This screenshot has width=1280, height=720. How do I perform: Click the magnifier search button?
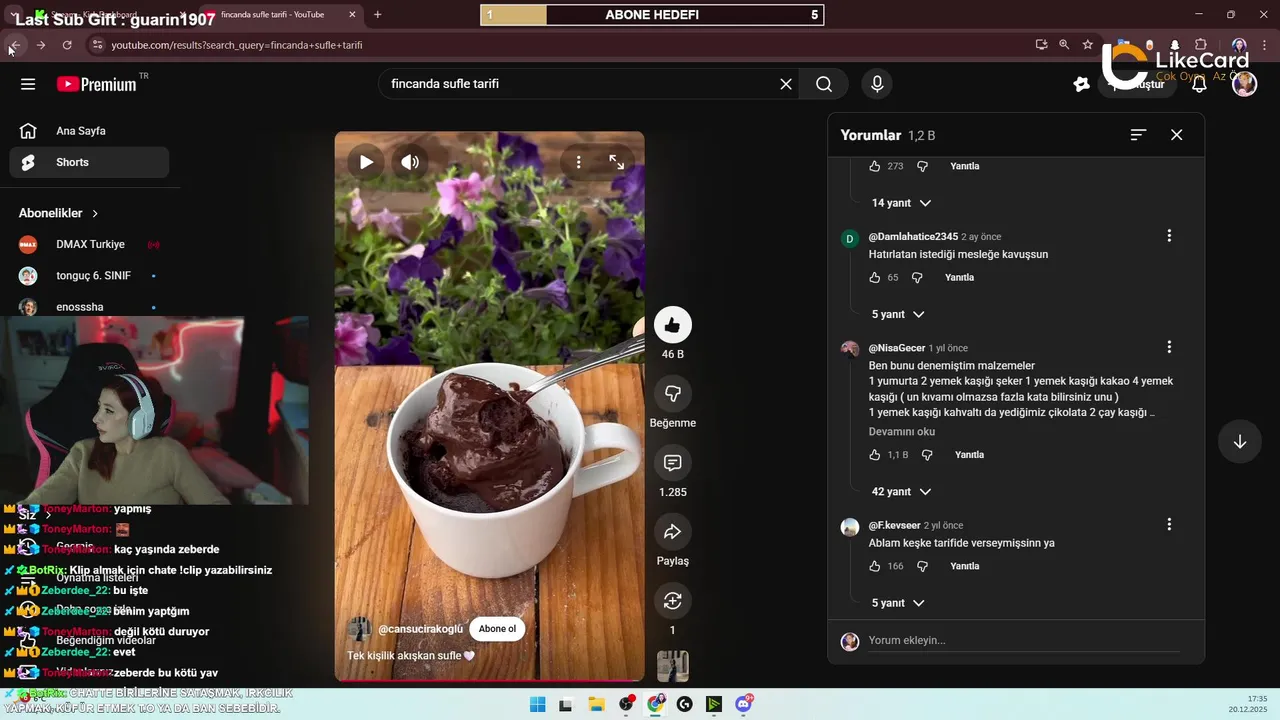pyautogui.click(x=824, y=84)
